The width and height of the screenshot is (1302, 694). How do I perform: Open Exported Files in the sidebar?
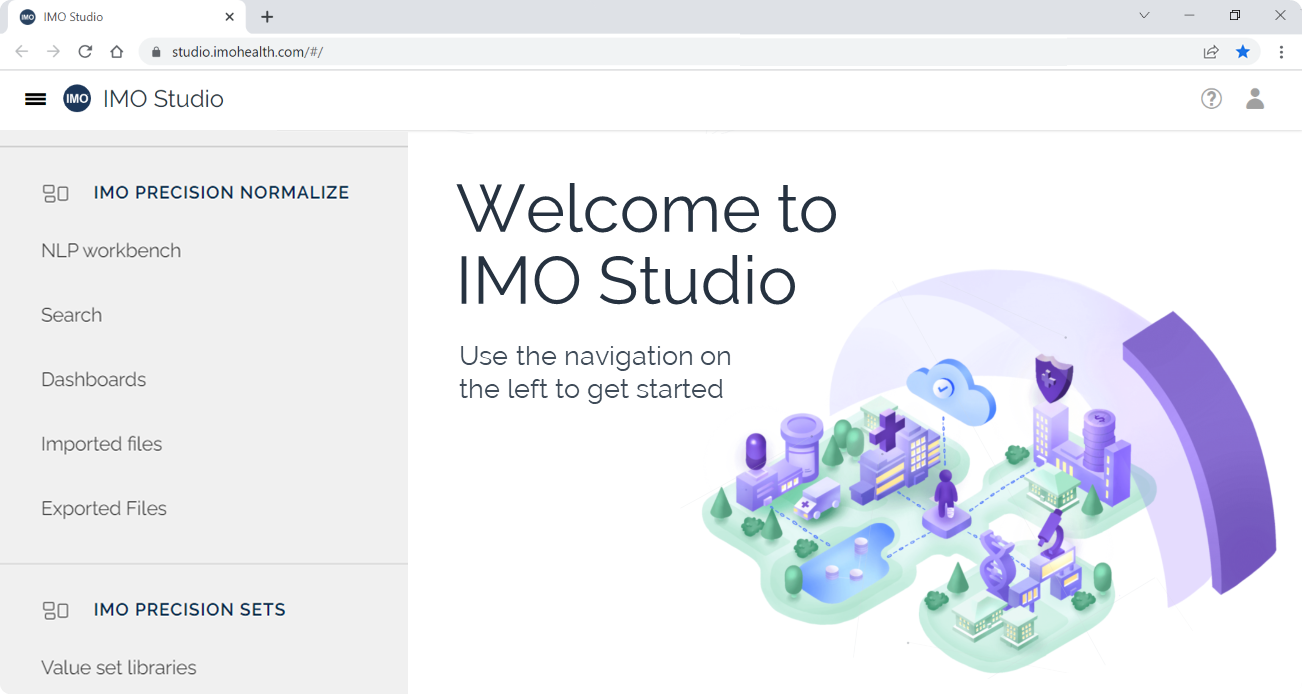coord(104,509)
